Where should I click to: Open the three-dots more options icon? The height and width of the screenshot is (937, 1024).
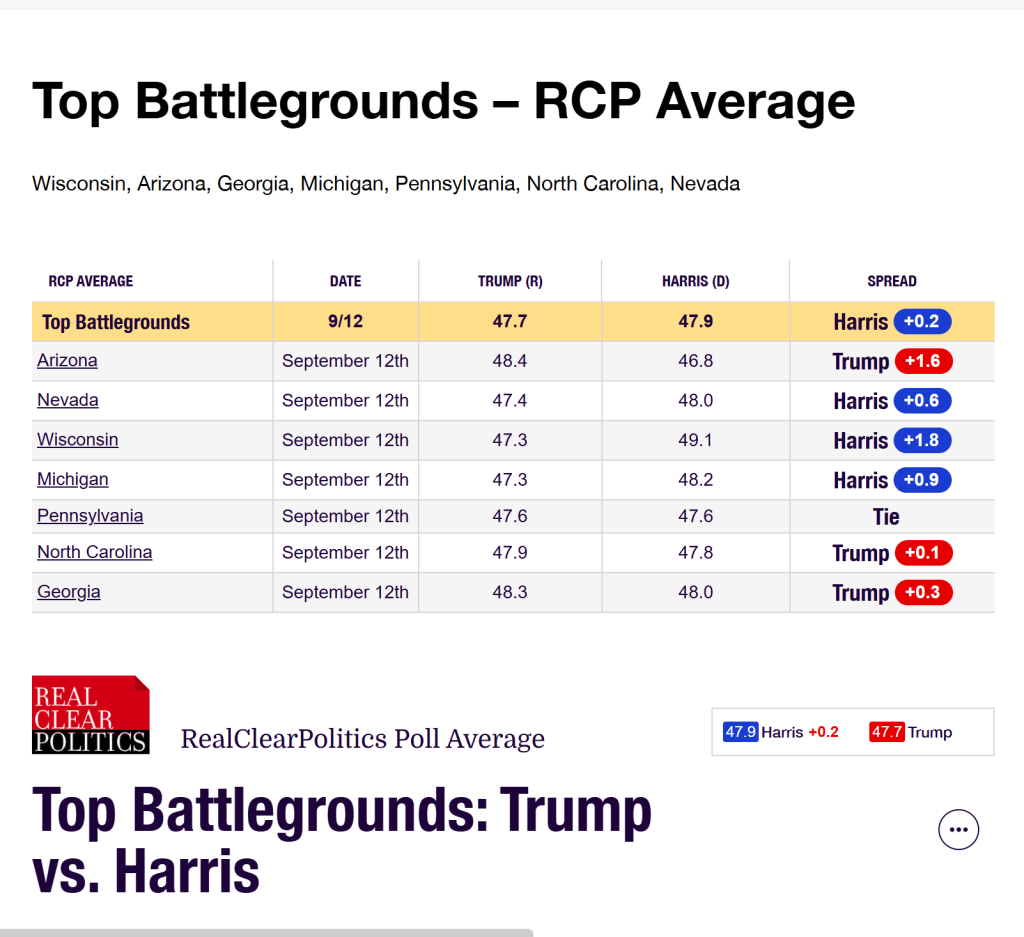tap(958, 829)
